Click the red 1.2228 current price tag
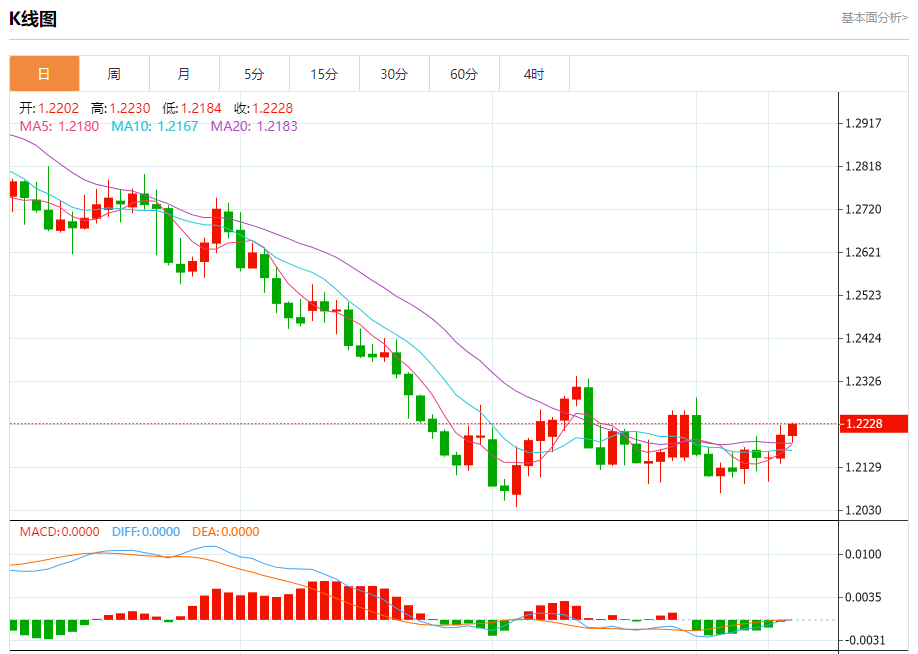918x654 pixels. pos(874,424)
